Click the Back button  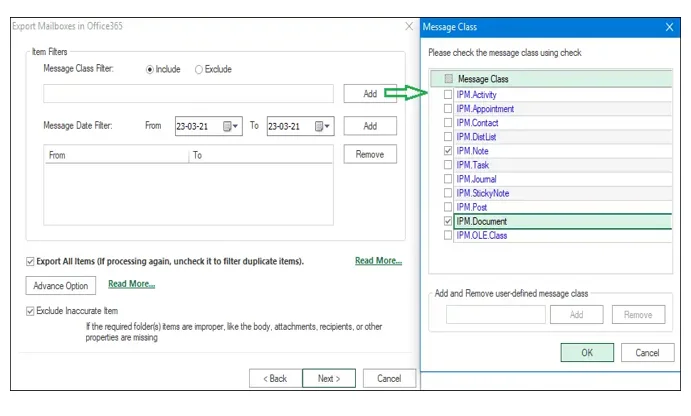275,379
